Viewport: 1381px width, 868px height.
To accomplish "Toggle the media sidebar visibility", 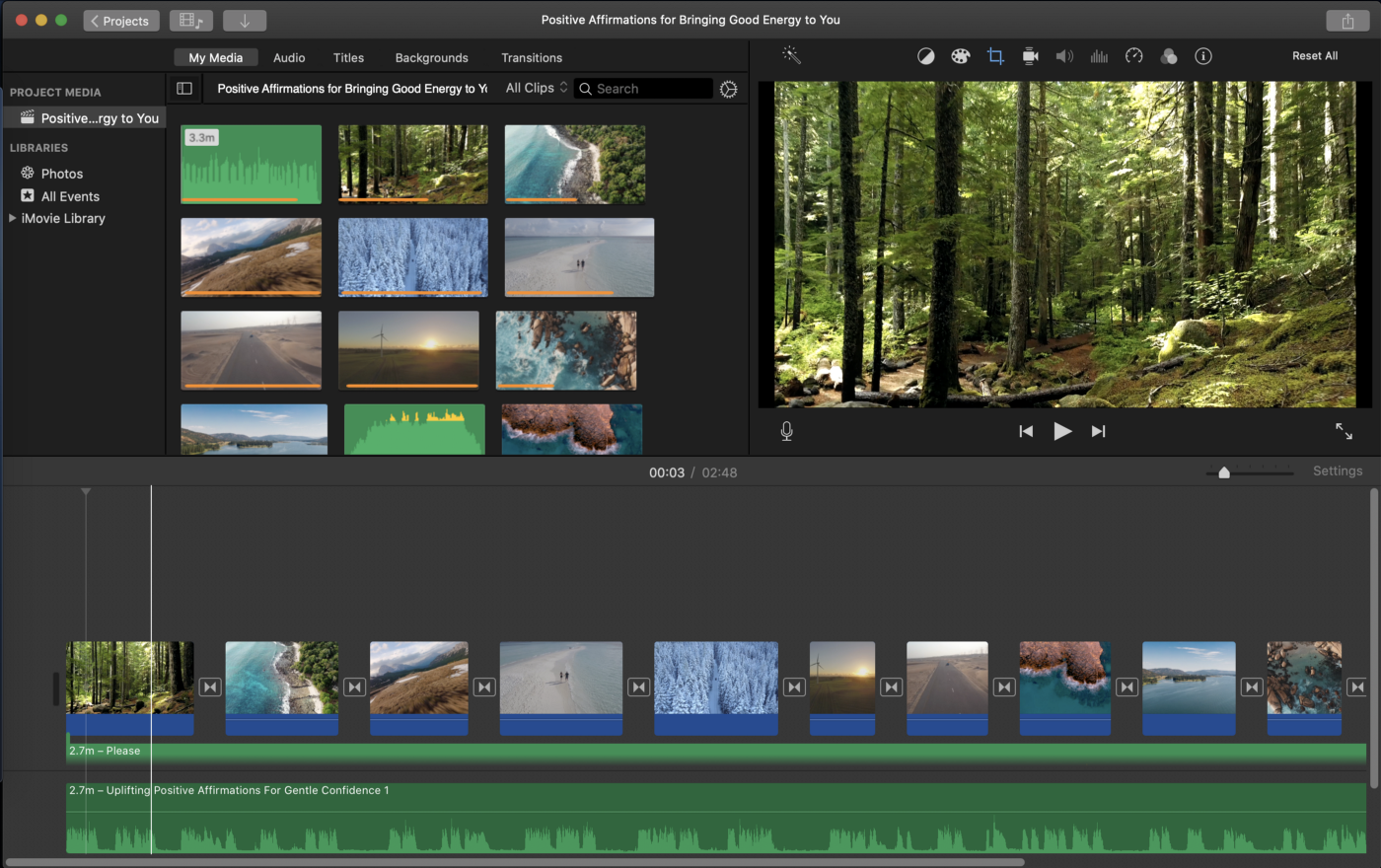I will 184,89.
